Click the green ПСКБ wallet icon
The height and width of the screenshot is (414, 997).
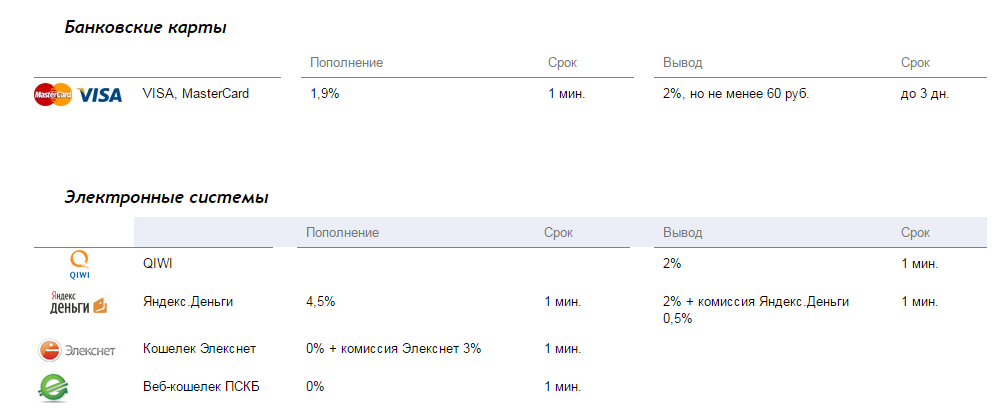point(52,388)
